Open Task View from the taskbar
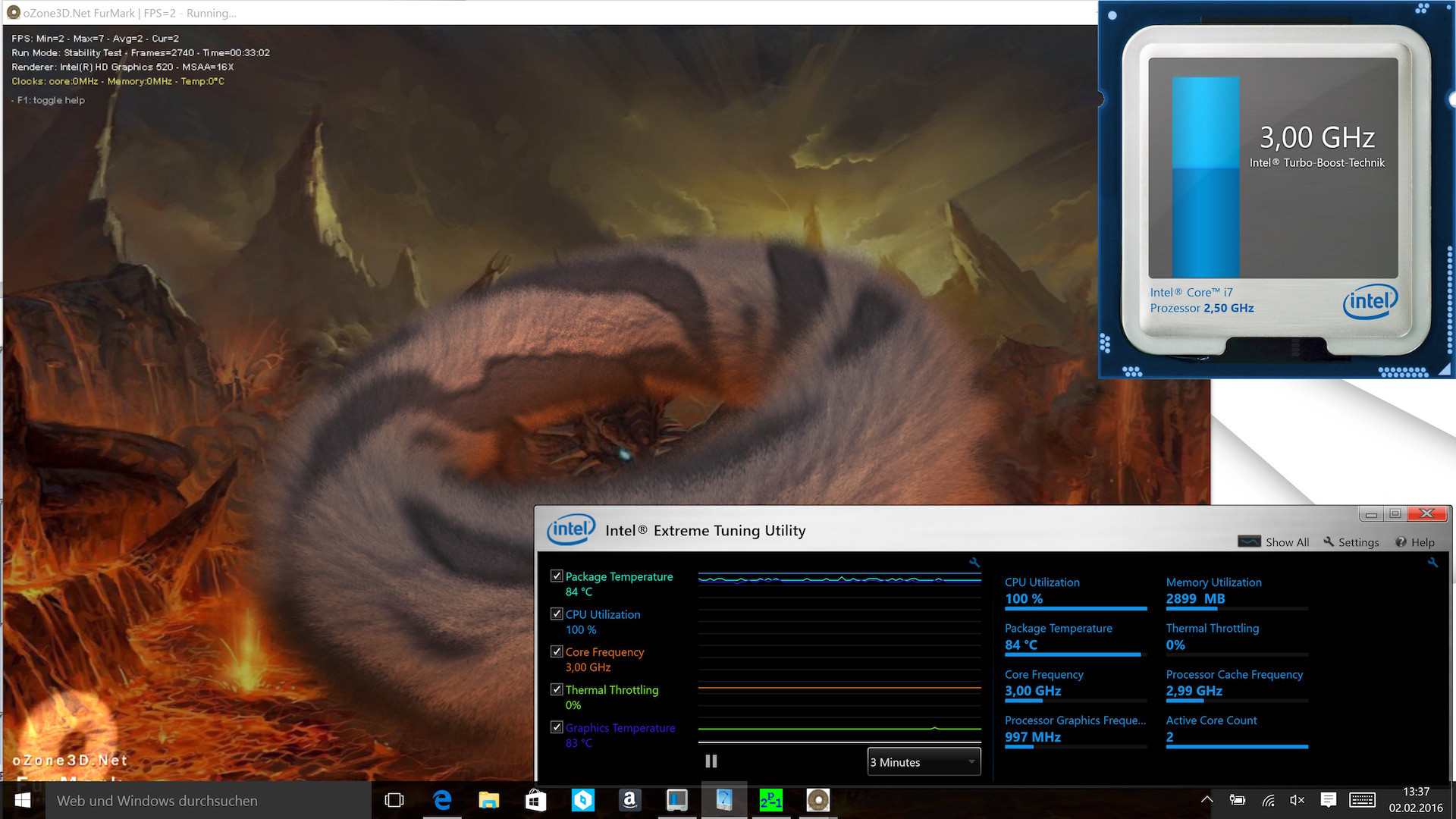Viewport: 1456px width, 819px height. (394, 800)
